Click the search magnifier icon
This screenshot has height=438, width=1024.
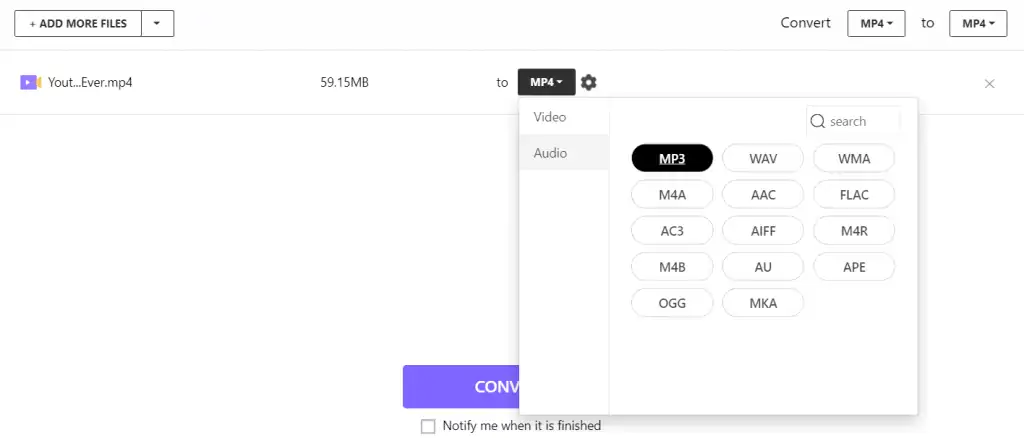click(x=818, y=121)
